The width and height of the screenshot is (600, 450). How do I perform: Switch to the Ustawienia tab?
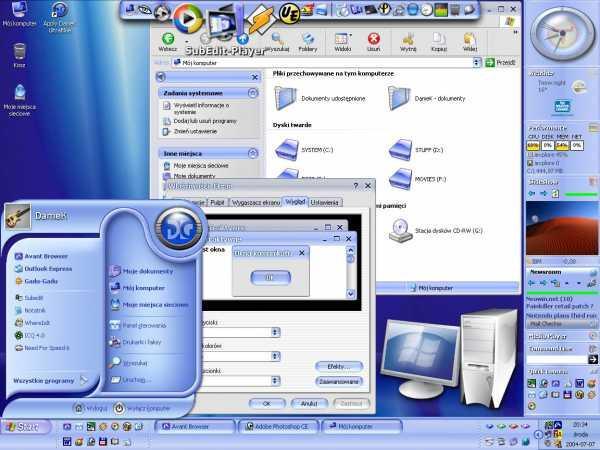point(324,202)
